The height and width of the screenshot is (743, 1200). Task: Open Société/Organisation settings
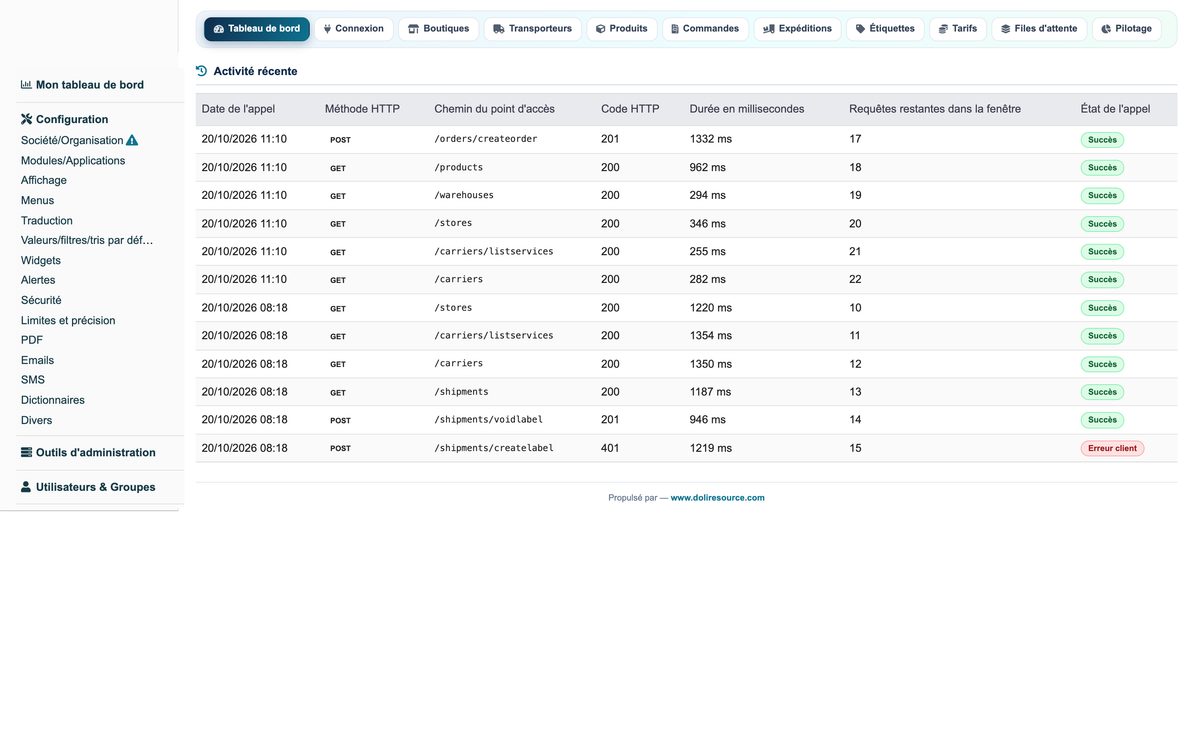tap(72, 140)
